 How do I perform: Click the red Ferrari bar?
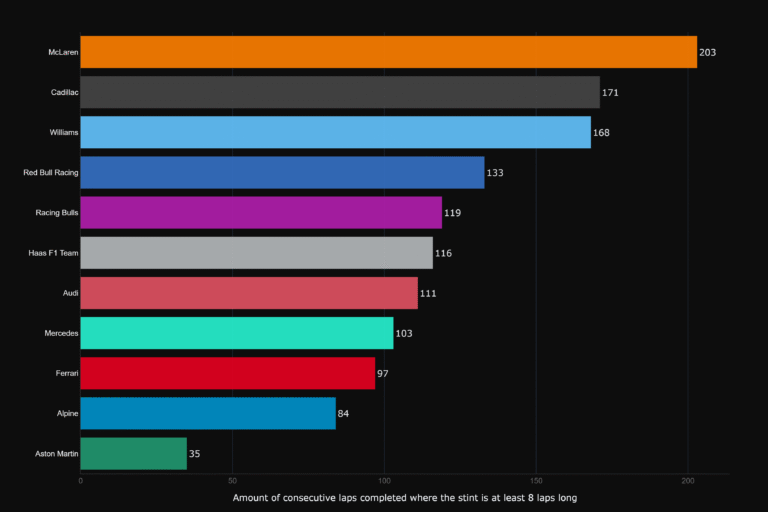227,373
